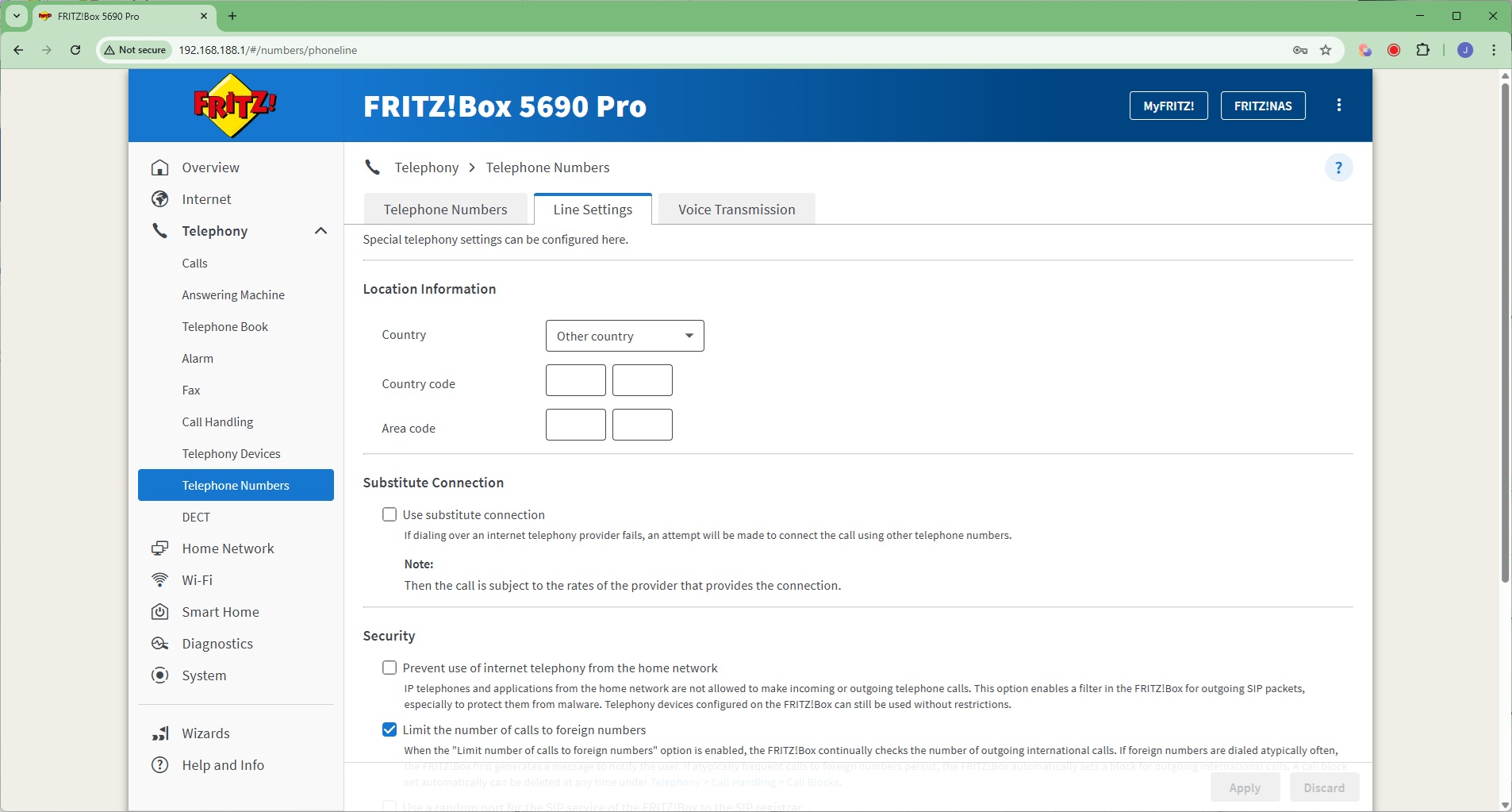Click the Telephony breadcrumb link
This screenshot has width=1512, height=812.
click(427, 167)
